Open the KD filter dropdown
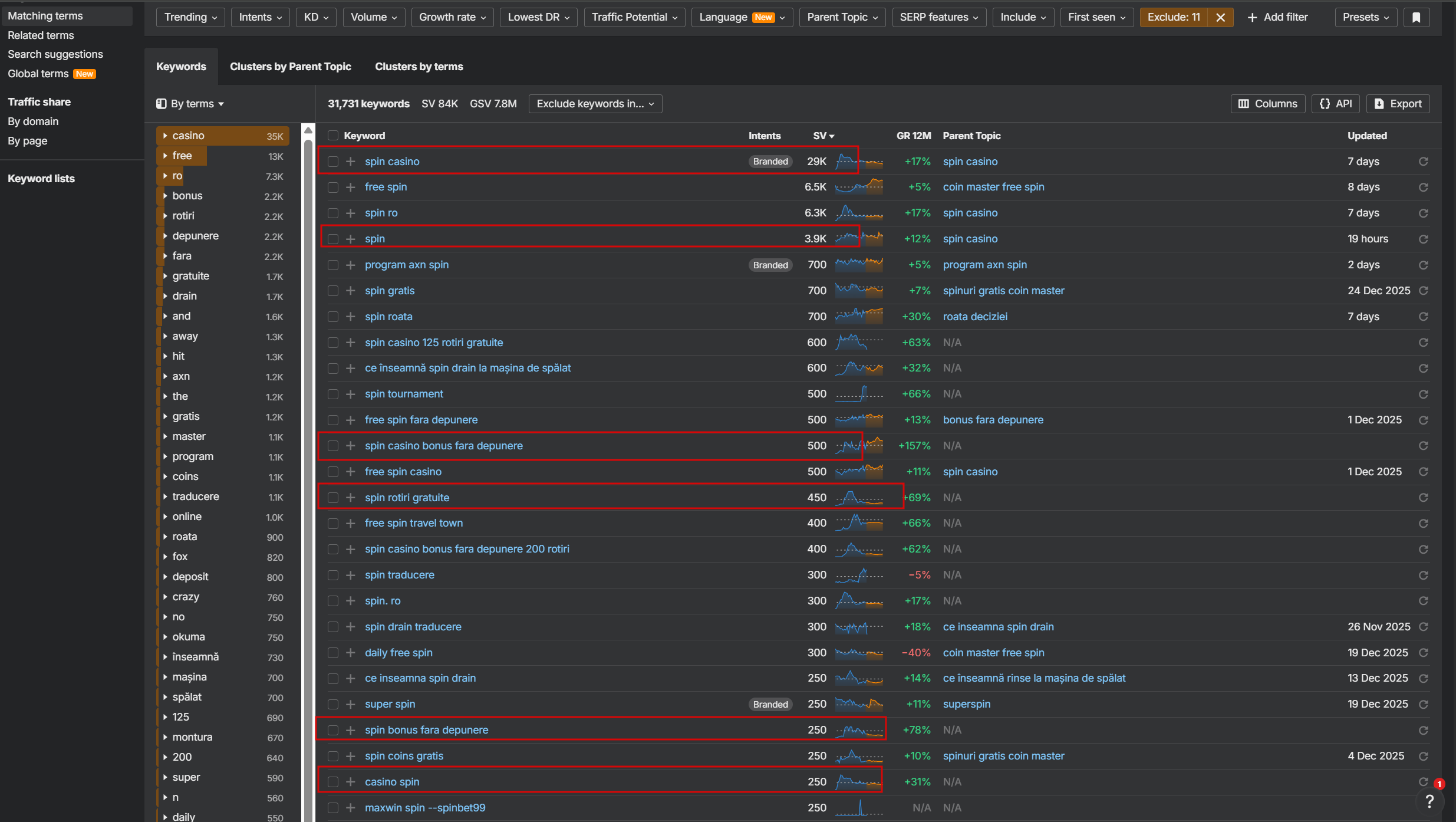The height and width of the screenshot is (822, 1456). point(316,17)
